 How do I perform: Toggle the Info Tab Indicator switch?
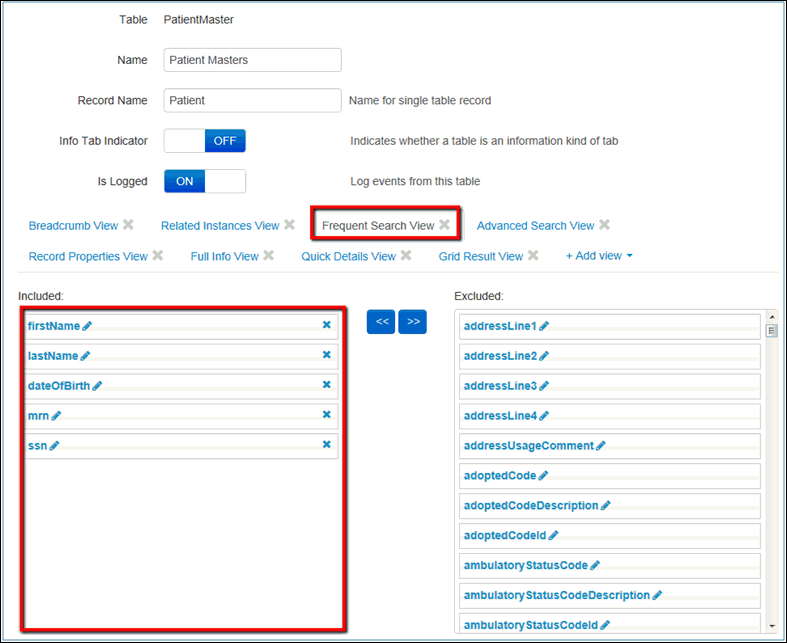(x=205, y=141)
